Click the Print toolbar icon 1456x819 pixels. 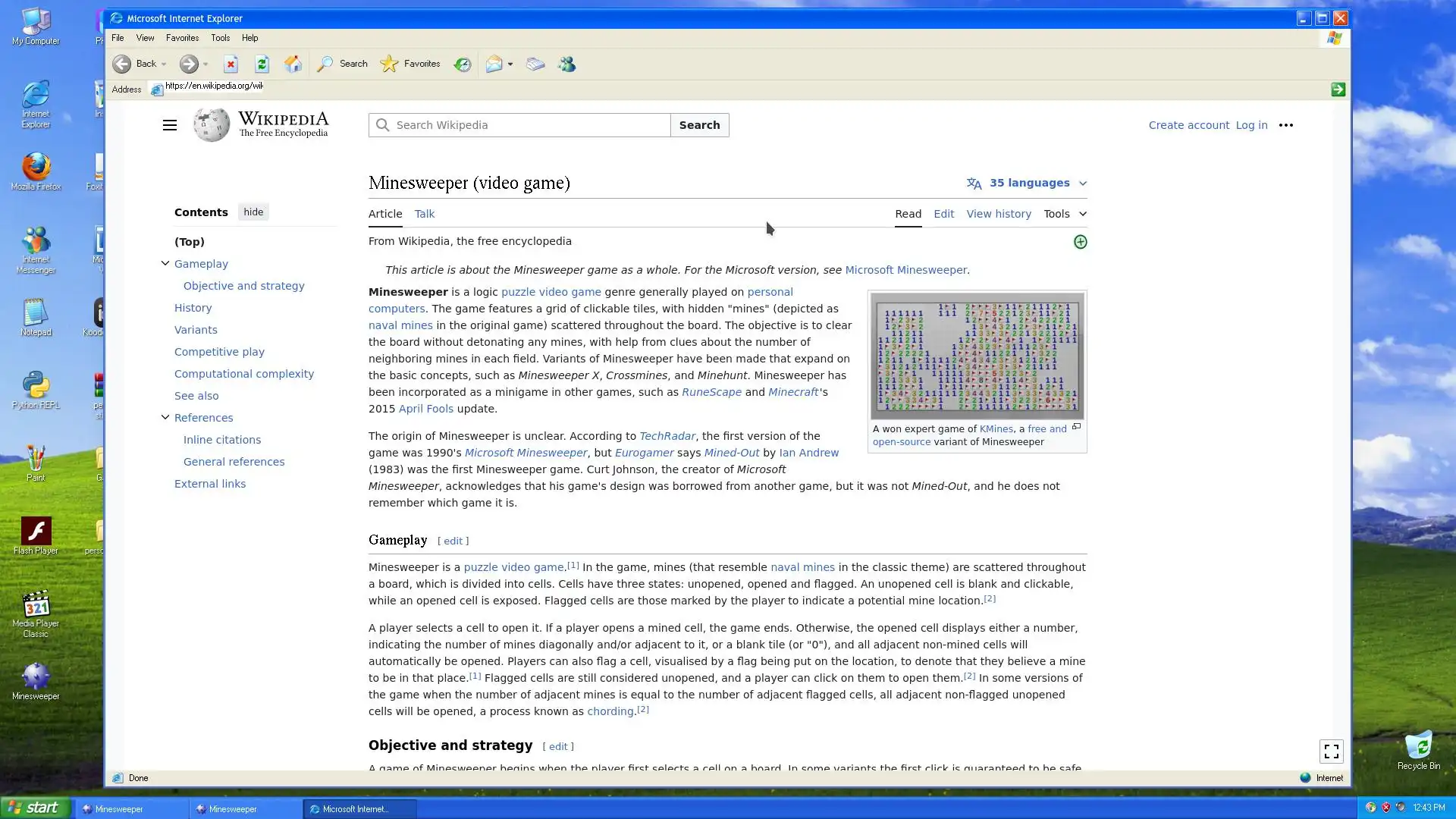click(x=535, y=64)
